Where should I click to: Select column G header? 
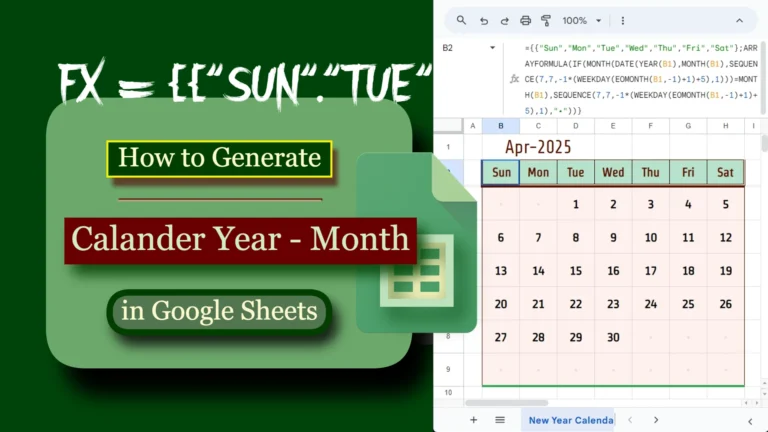688,126
